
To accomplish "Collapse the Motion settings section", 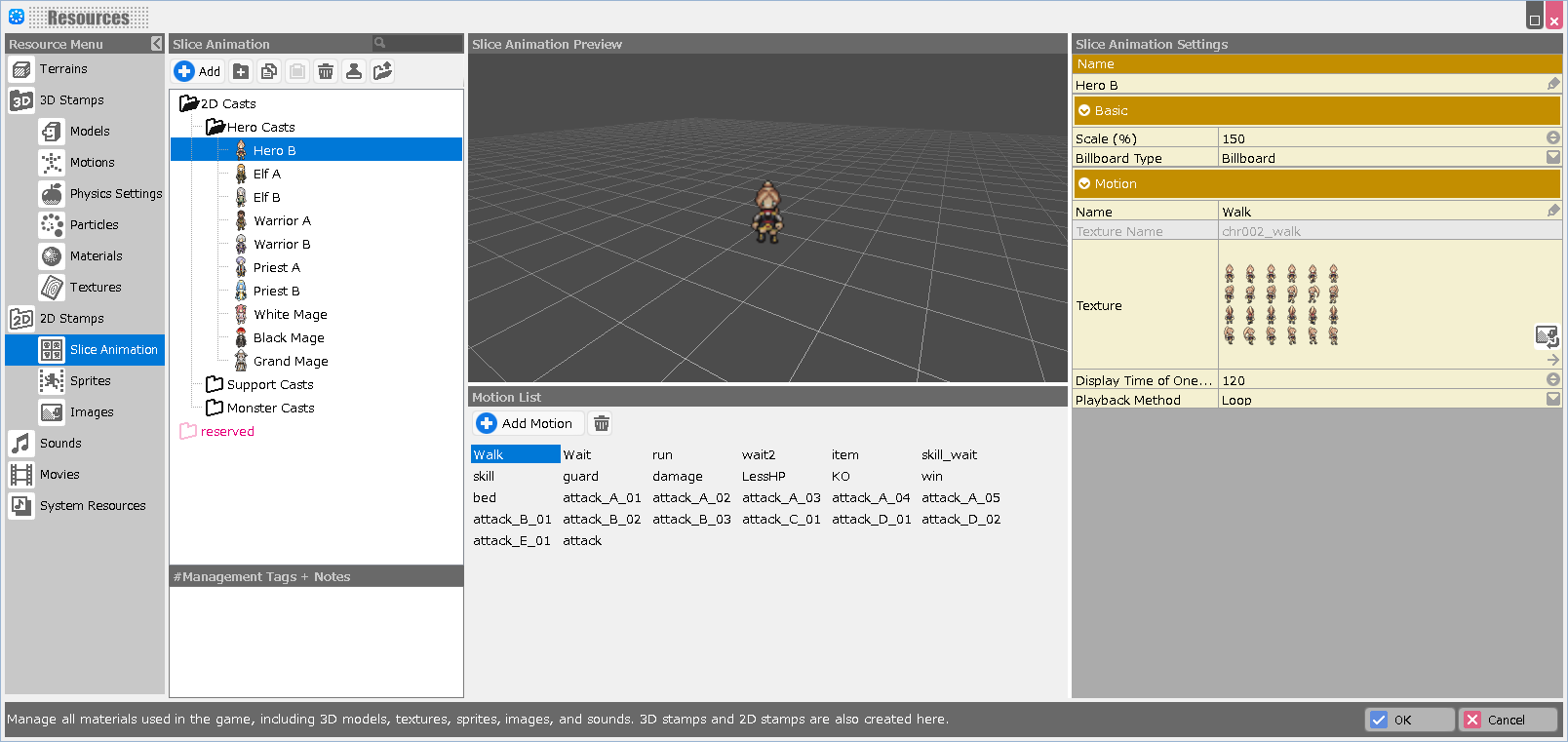I will [x=1084, y=184].
